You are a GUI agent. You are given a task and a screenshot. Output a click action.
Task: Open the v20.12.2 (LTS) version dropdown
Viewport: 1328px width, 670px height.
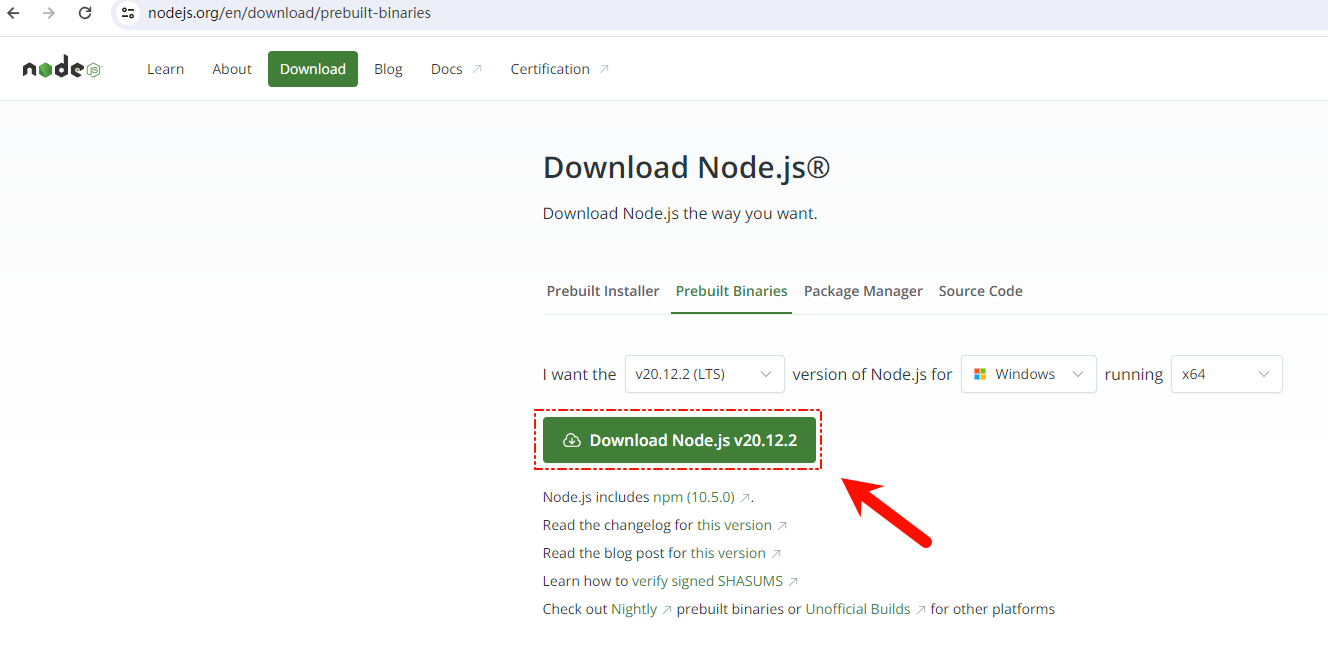coord(705,374)
